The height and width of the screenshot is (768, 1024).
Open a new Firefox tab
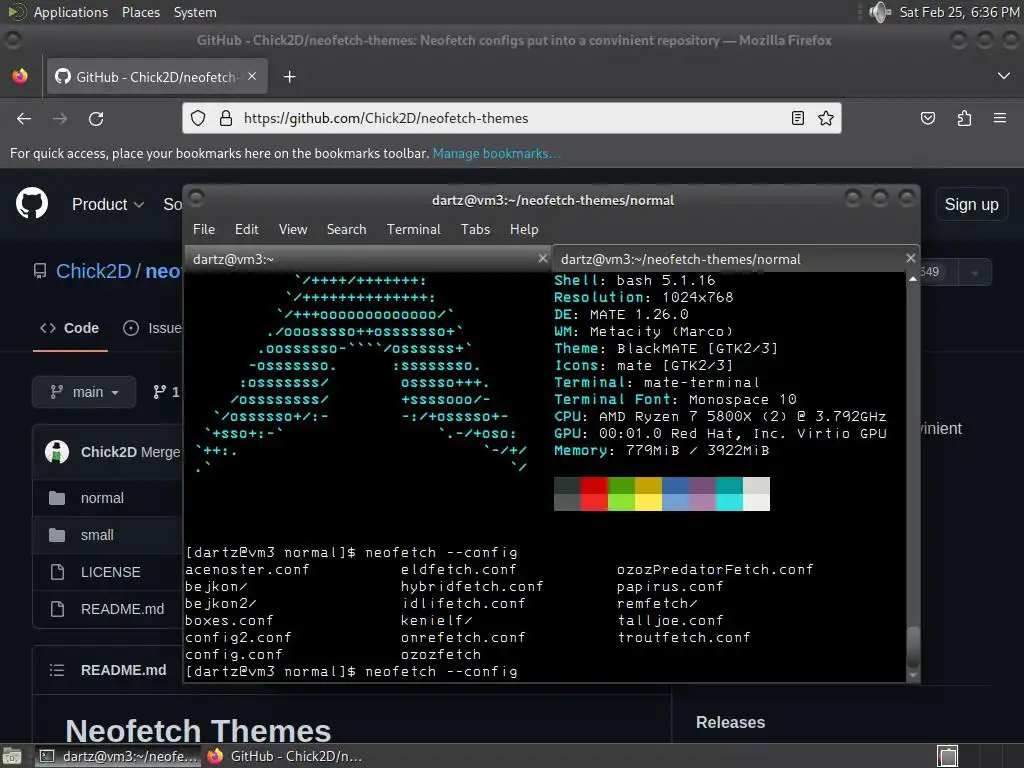[x=289, y=77]
